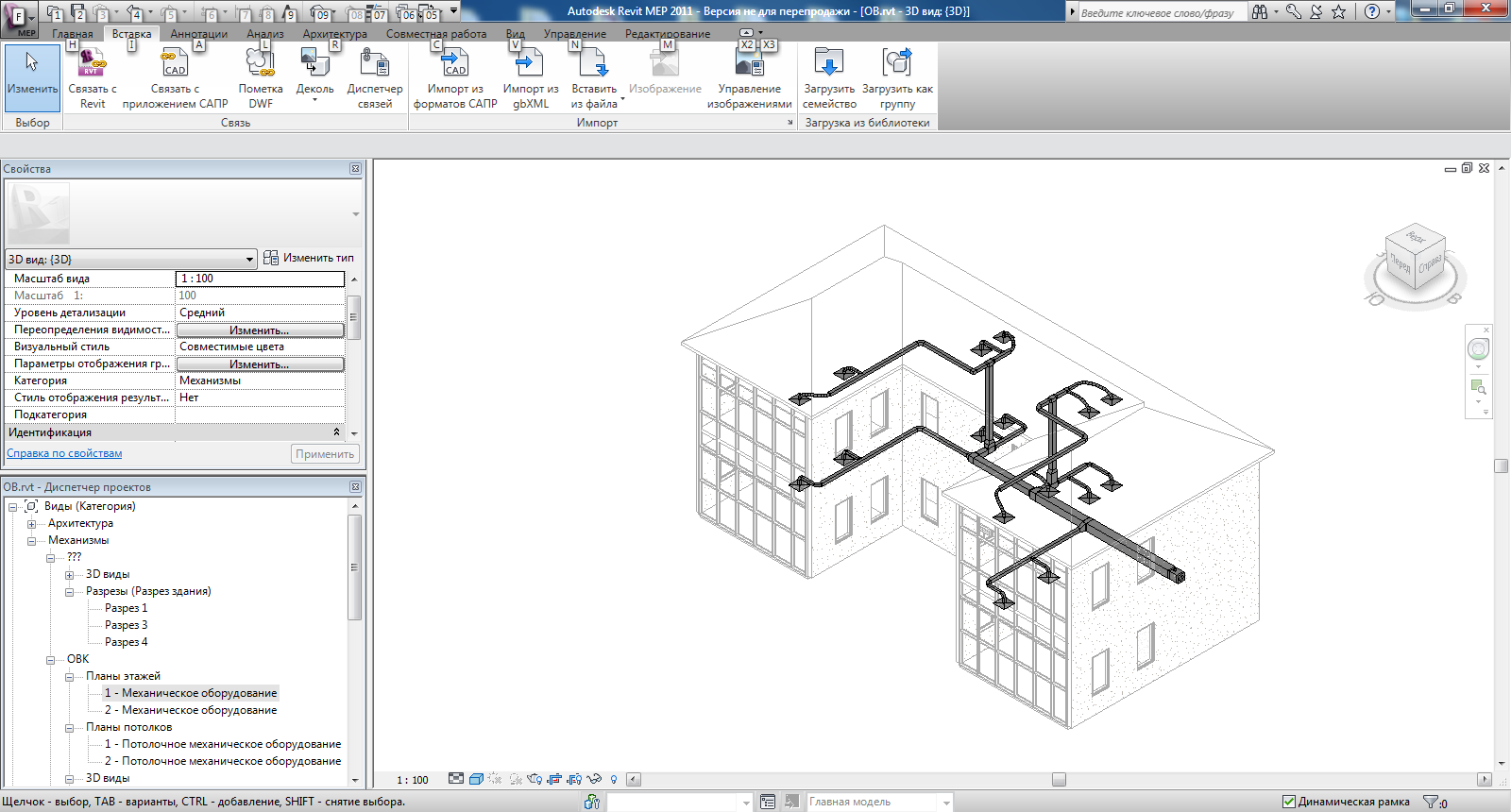Click the Favorites star icon
The width and height of the screenshot is (1511, 812).
pyautogui.click(x=1338, y=11)
